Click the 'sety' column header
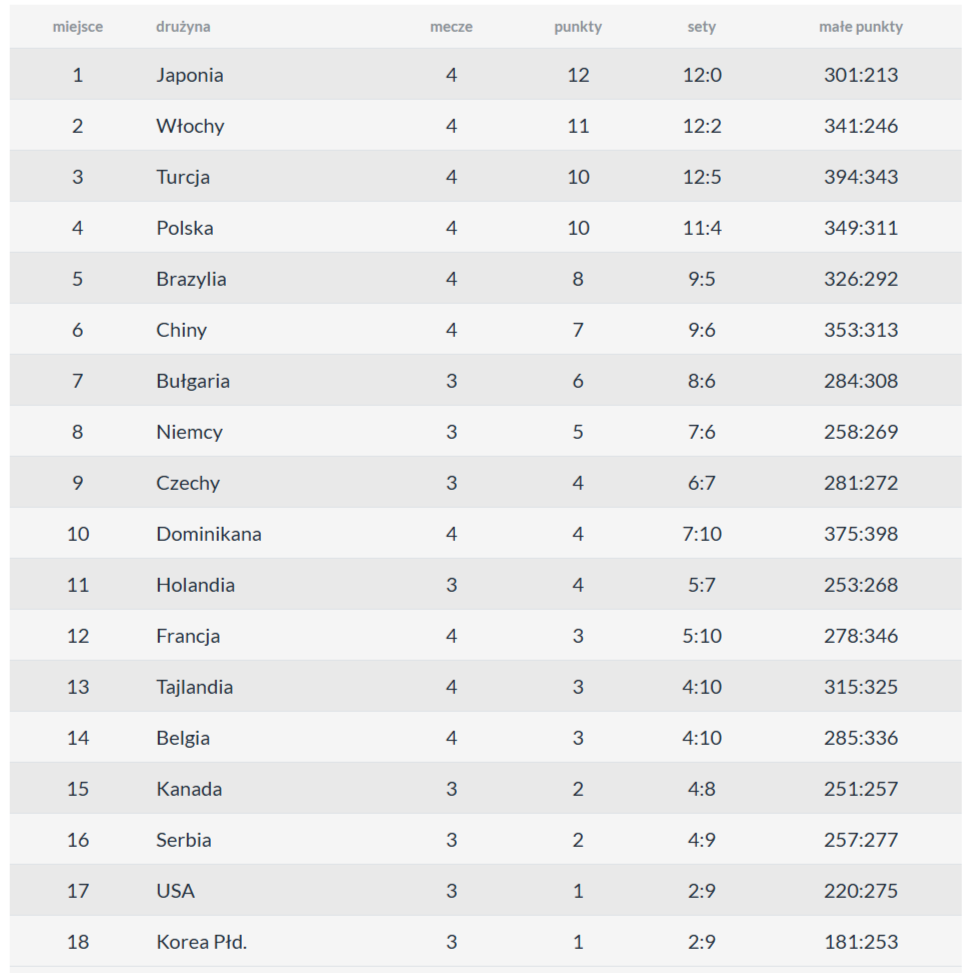The image size is (973, 973). click(701, 27)
